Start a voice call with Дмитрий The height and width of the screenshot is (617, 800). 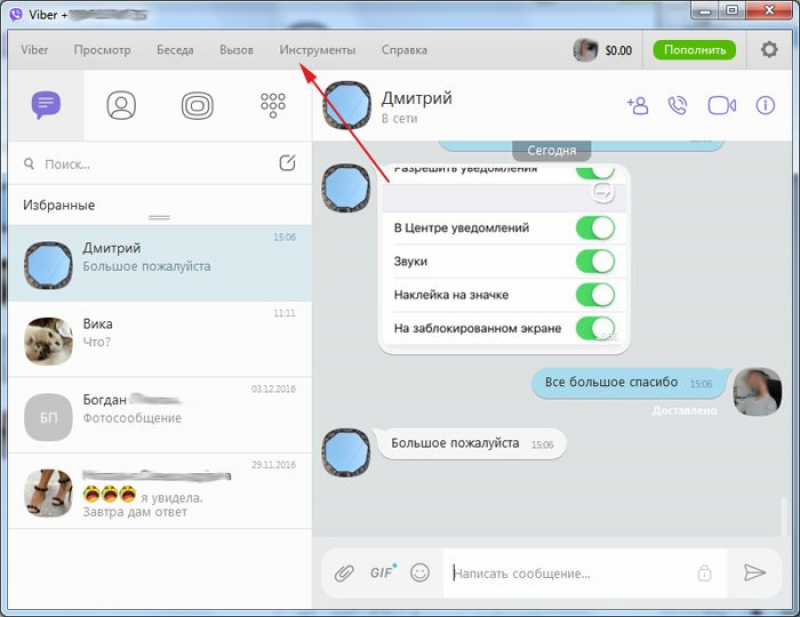coord(679,105)
